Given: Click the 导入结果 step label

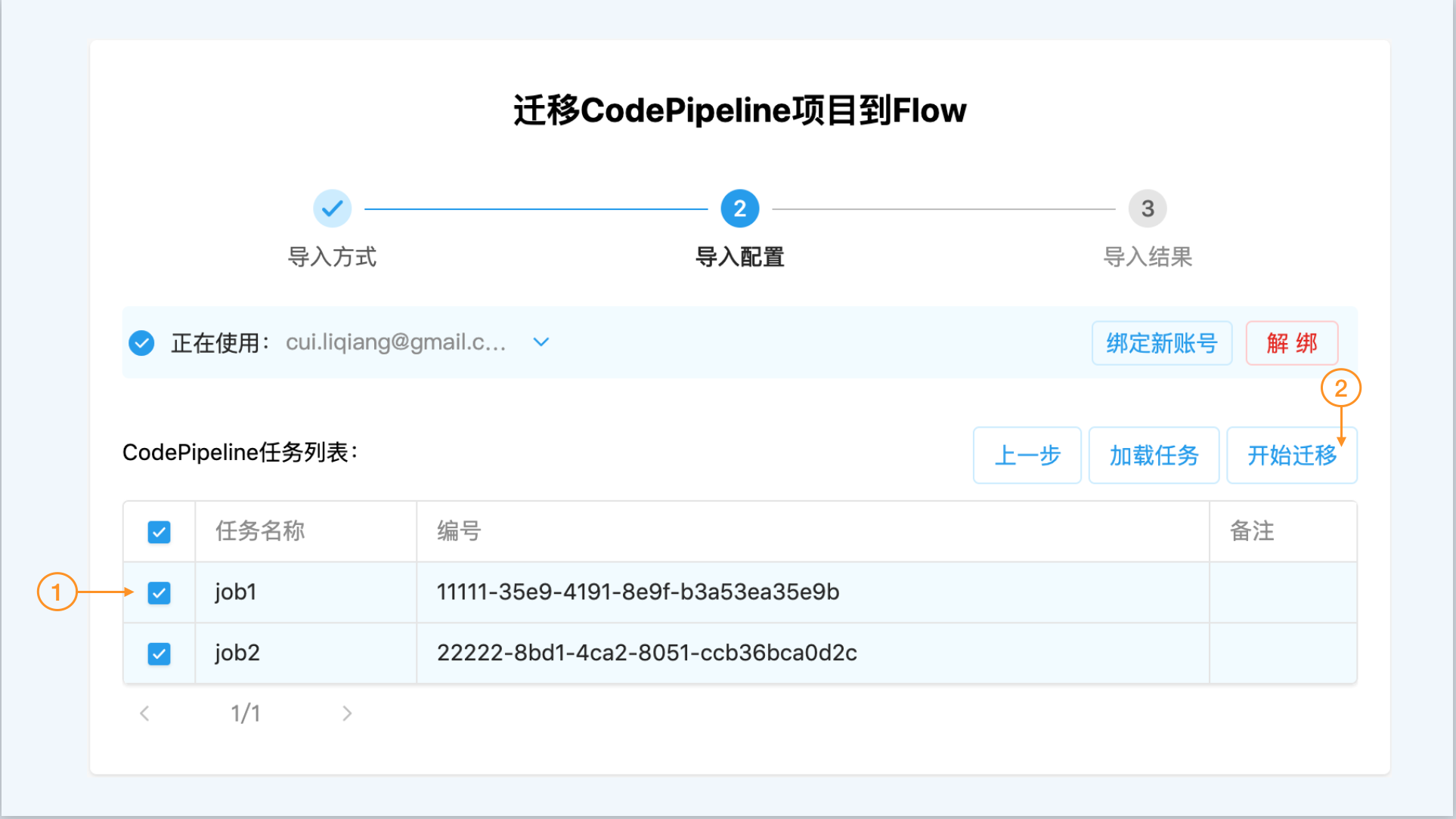Looking at the screenshot, I should pyautogui.click(x=1148, y=257).
